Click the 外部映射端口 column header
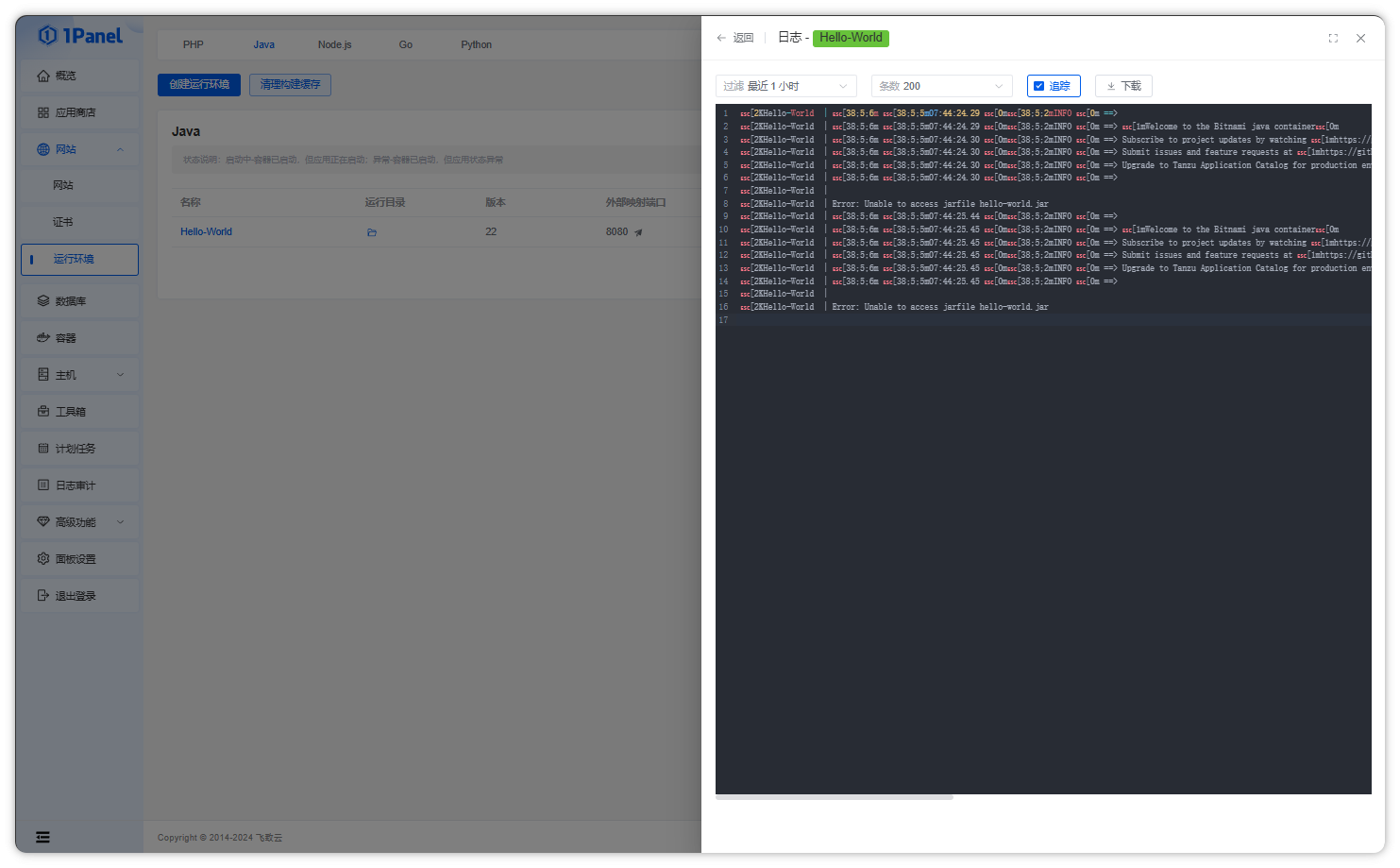Image resolution: width=1400 pixels, height=868 pixels. pyautogui.click(x=636, y=202)
